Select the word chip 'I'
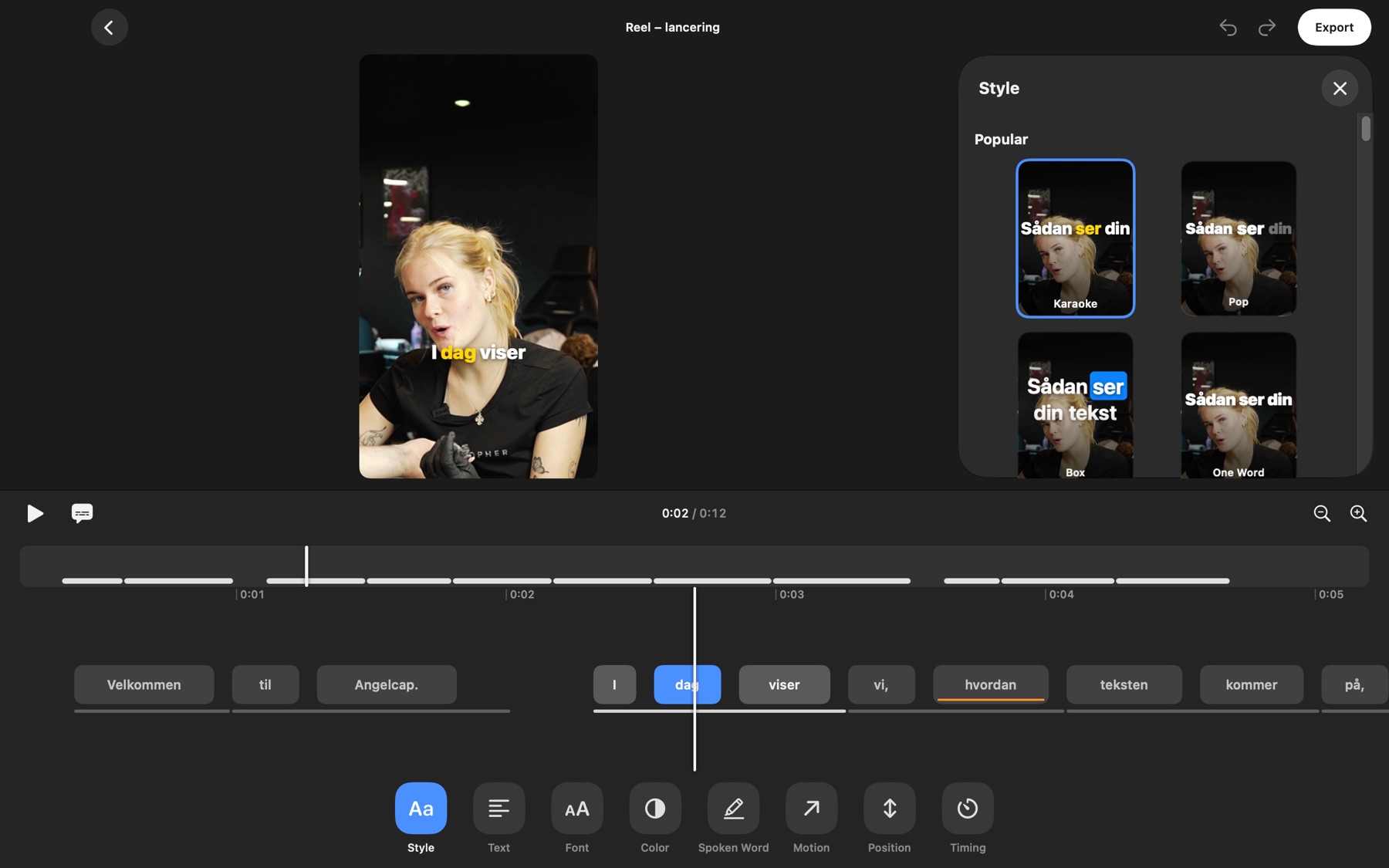Screen dimensions: 1389x868 pos(614,684)
